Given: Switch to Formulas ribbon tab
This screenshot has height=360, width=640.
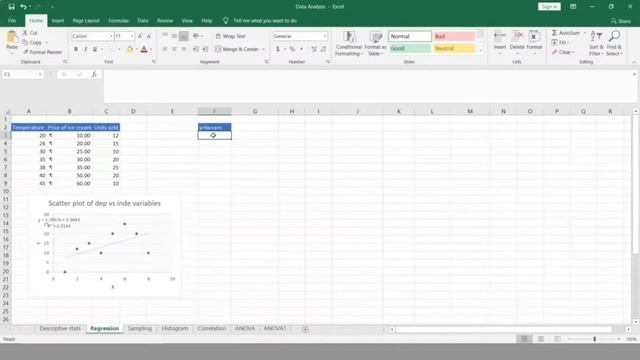Looking at the screenshot, I should pyautogui.click(x=118, y=20).
